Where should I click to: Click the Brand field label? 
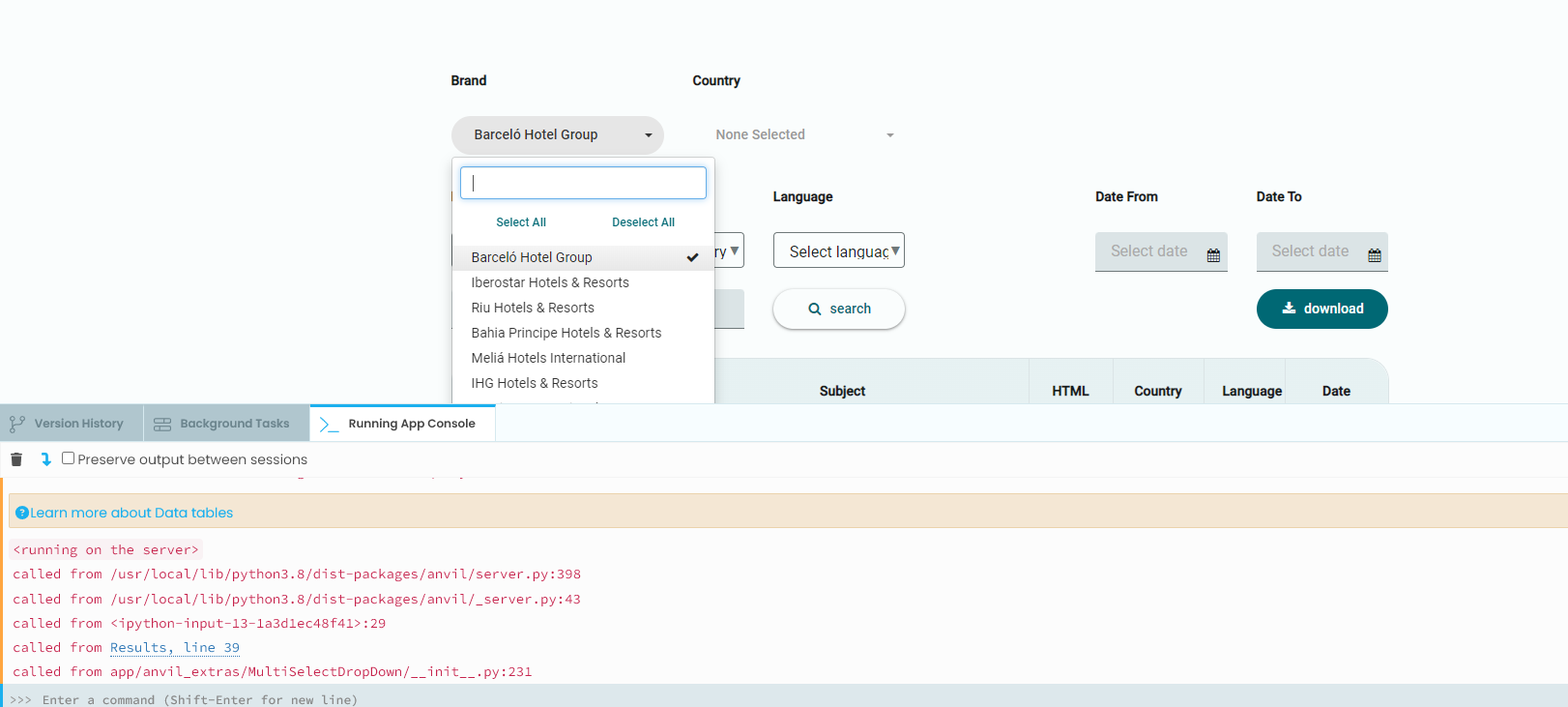469,80
